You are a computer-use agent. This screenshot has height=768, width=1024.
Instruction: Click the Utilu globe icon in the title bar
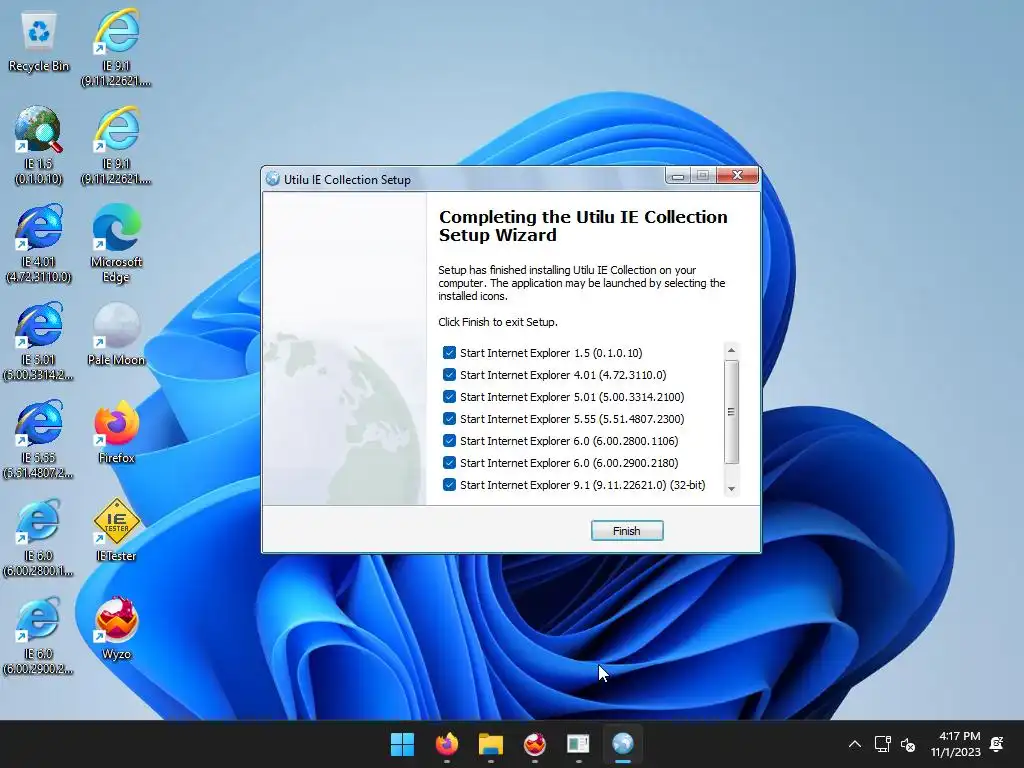coord(273,179)
